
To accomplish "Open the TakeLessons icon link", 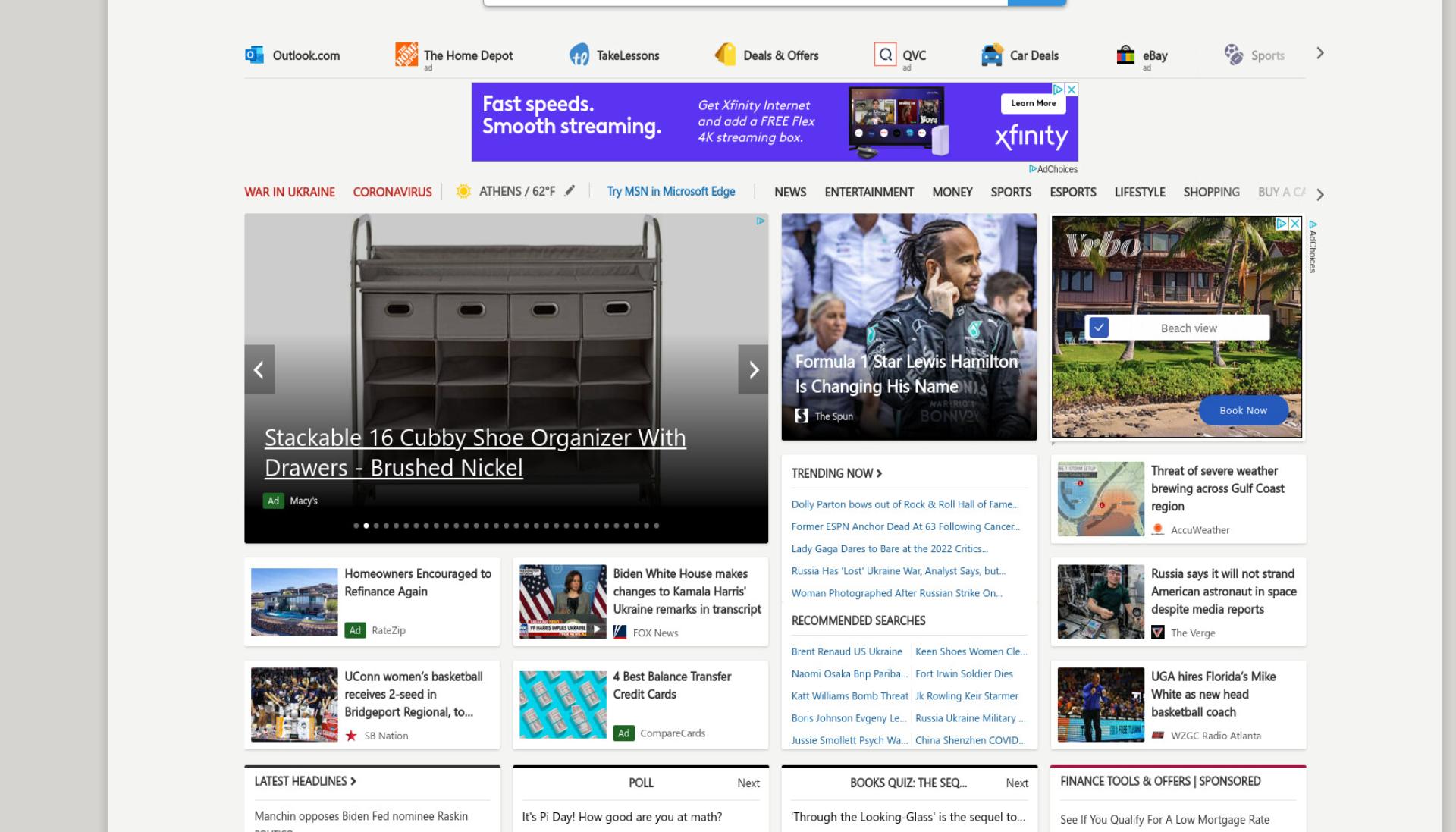I will (x=579, y=55).
